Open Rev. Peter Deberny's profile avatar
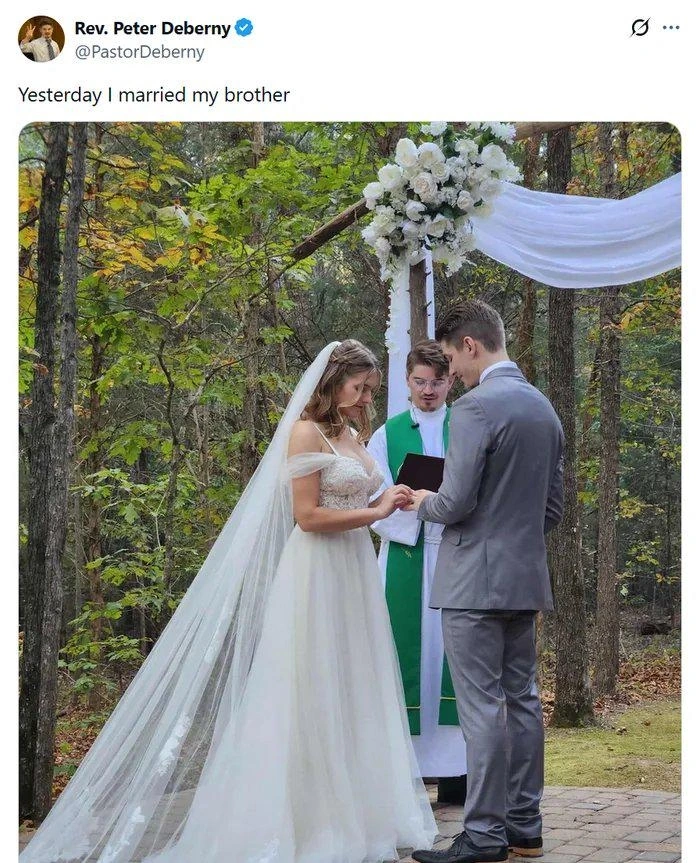Viewport: 700px width, 863px height. (x=41, y=39)
